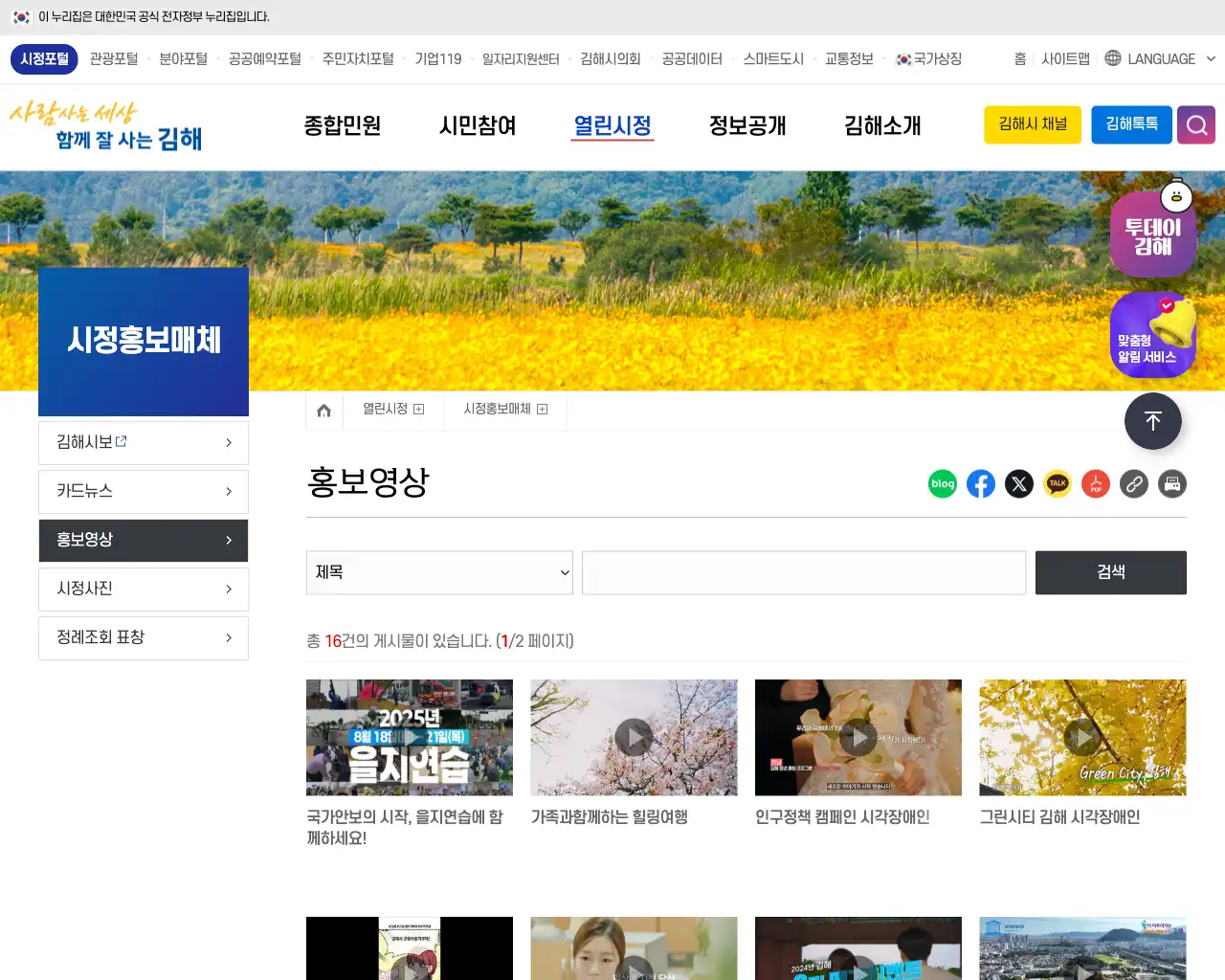
Task: Share page on Facebook icon
Action: pyautogui.click(x=981, y=484)
